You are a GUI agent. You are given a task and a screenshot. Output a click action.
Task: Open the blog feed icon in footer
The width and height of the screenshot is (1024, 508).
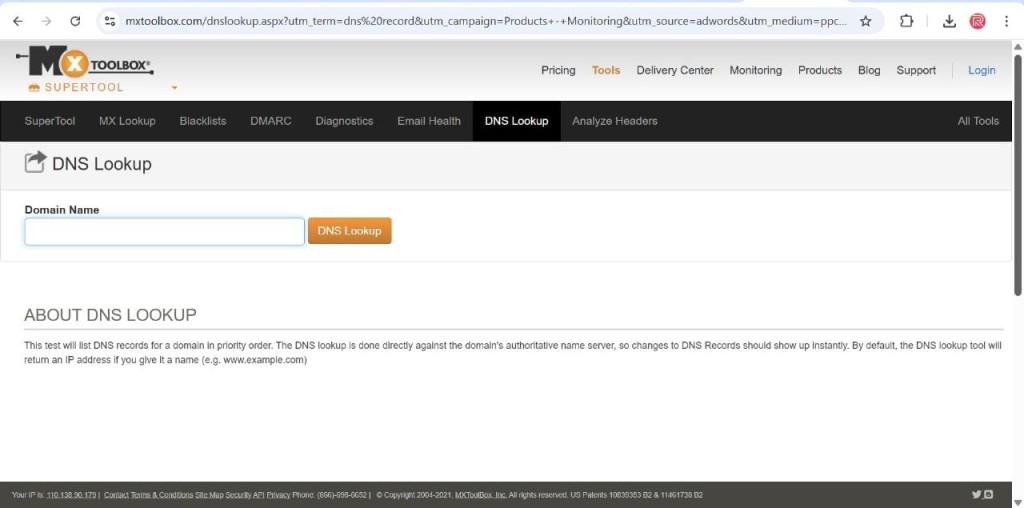pos(989,494)
